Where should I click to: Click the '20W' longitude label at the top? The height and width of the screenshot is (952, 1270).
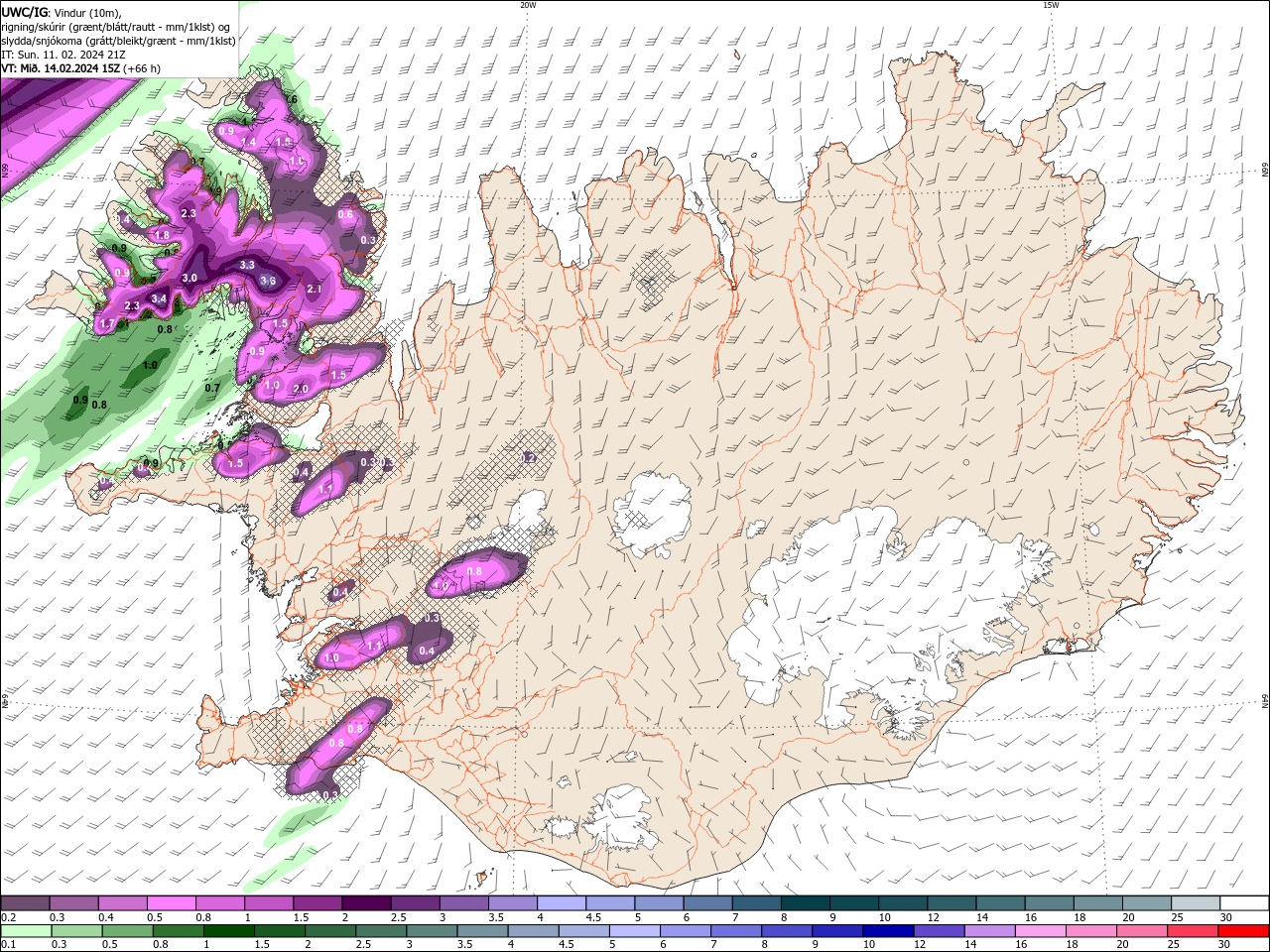click(x=527, y=5)
